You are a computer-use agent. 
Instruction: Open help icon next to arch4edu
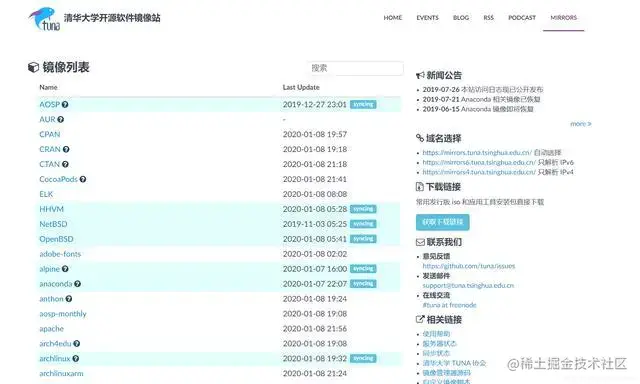tap(76, 344)
